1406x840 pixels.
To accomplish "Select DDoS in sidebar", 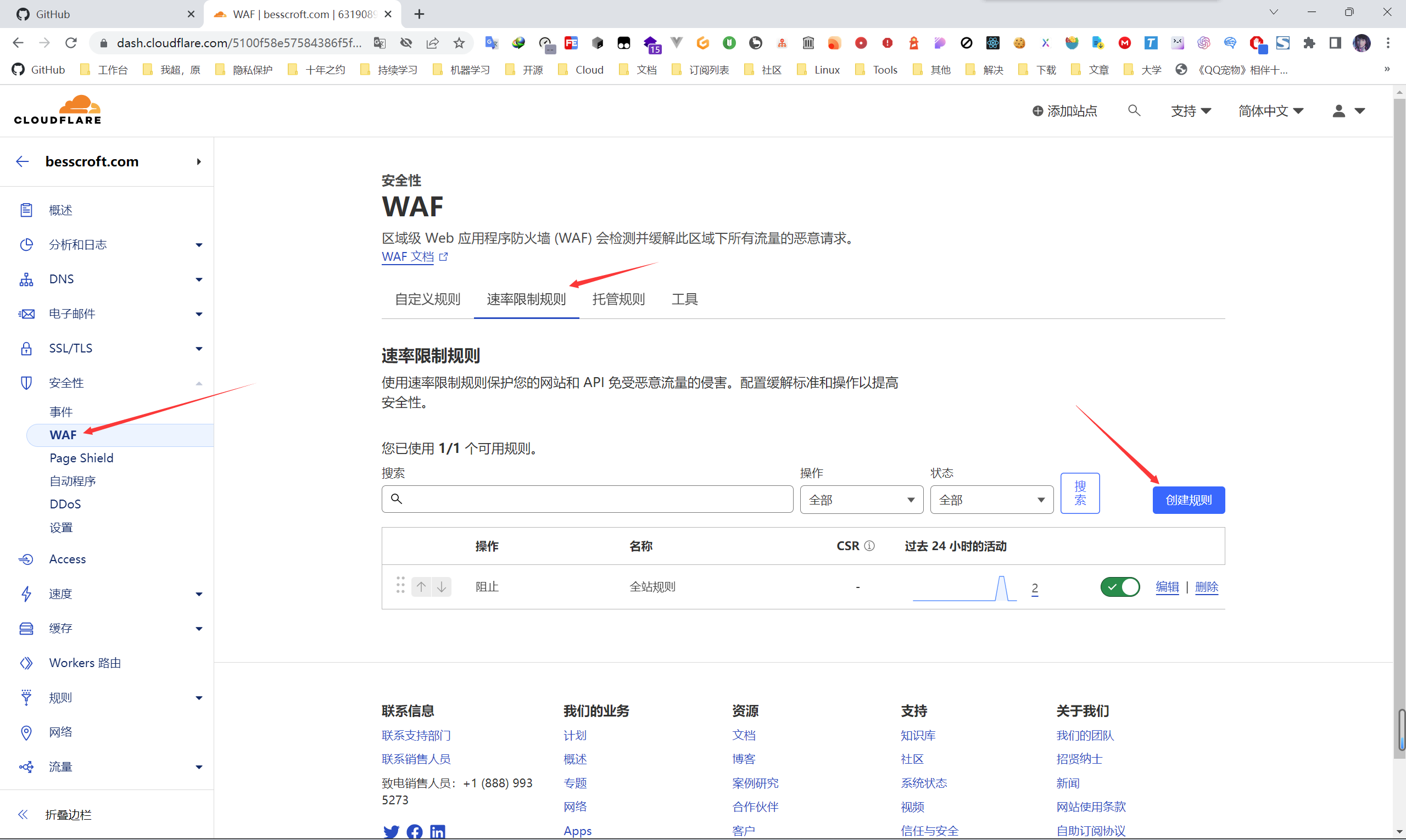I will tap(65, 504).
